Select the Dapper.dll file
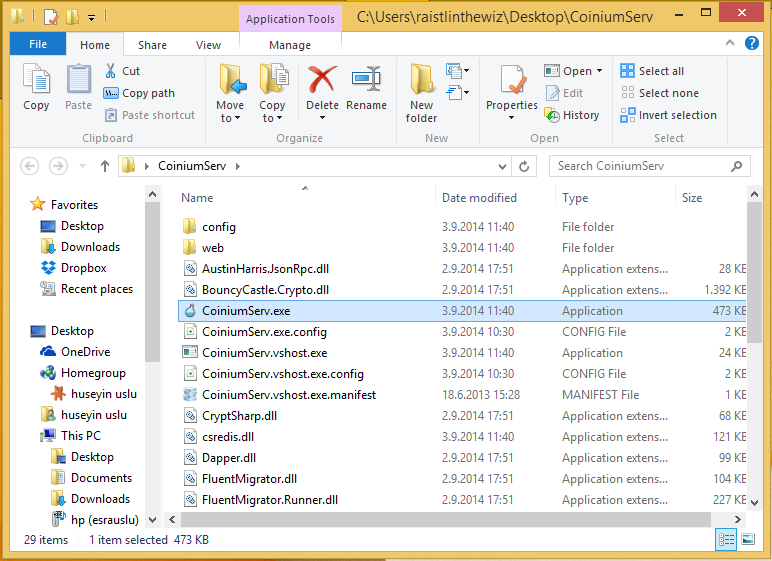The image size is (772, 561). [x=462, y=458]
